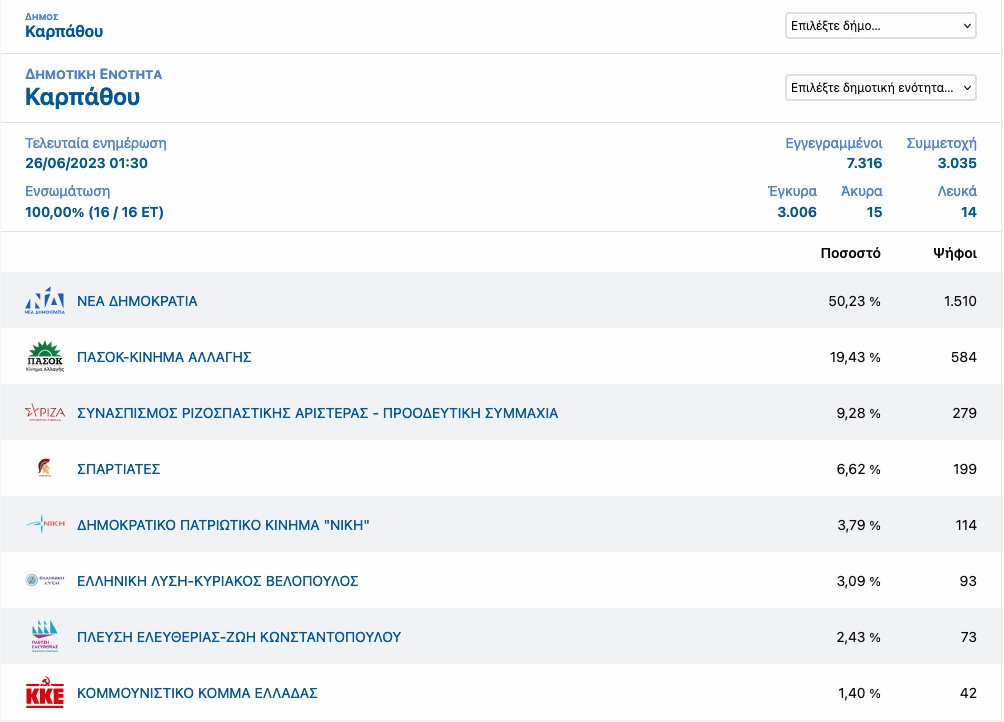Viewport: 1004px width, 722px height.
Task: Open ΕΛΛΗΝΙΚΗ ΛΥΣΗ-ΚΥΡΙΑΚΟΣ ΒΕΛΟΠΟΥΛΟΣ link
Action: [218, 581]
